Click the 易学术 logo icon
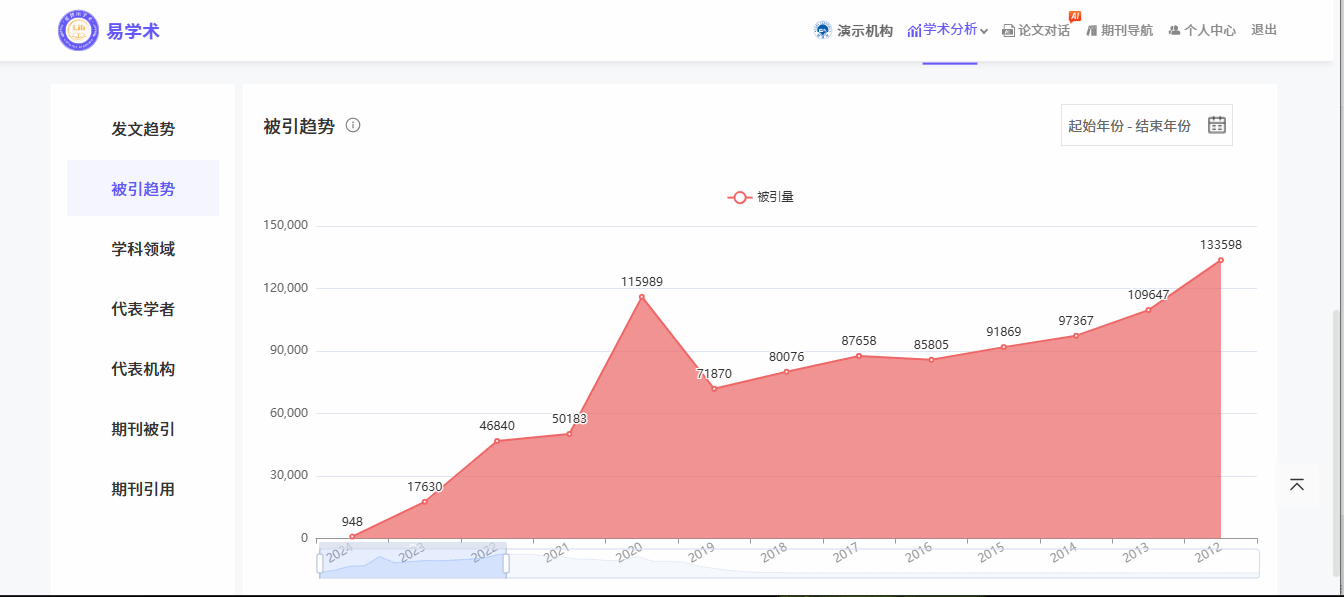This screenshot has height=597, width=1344. (78, 31)
